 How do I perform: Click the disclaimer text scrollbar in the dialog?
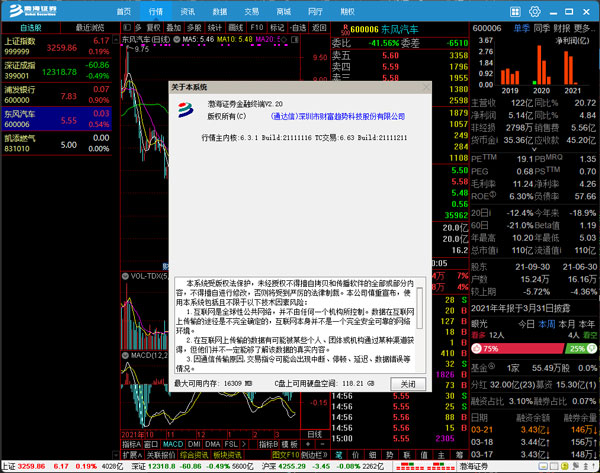click(x=419, y=308)
